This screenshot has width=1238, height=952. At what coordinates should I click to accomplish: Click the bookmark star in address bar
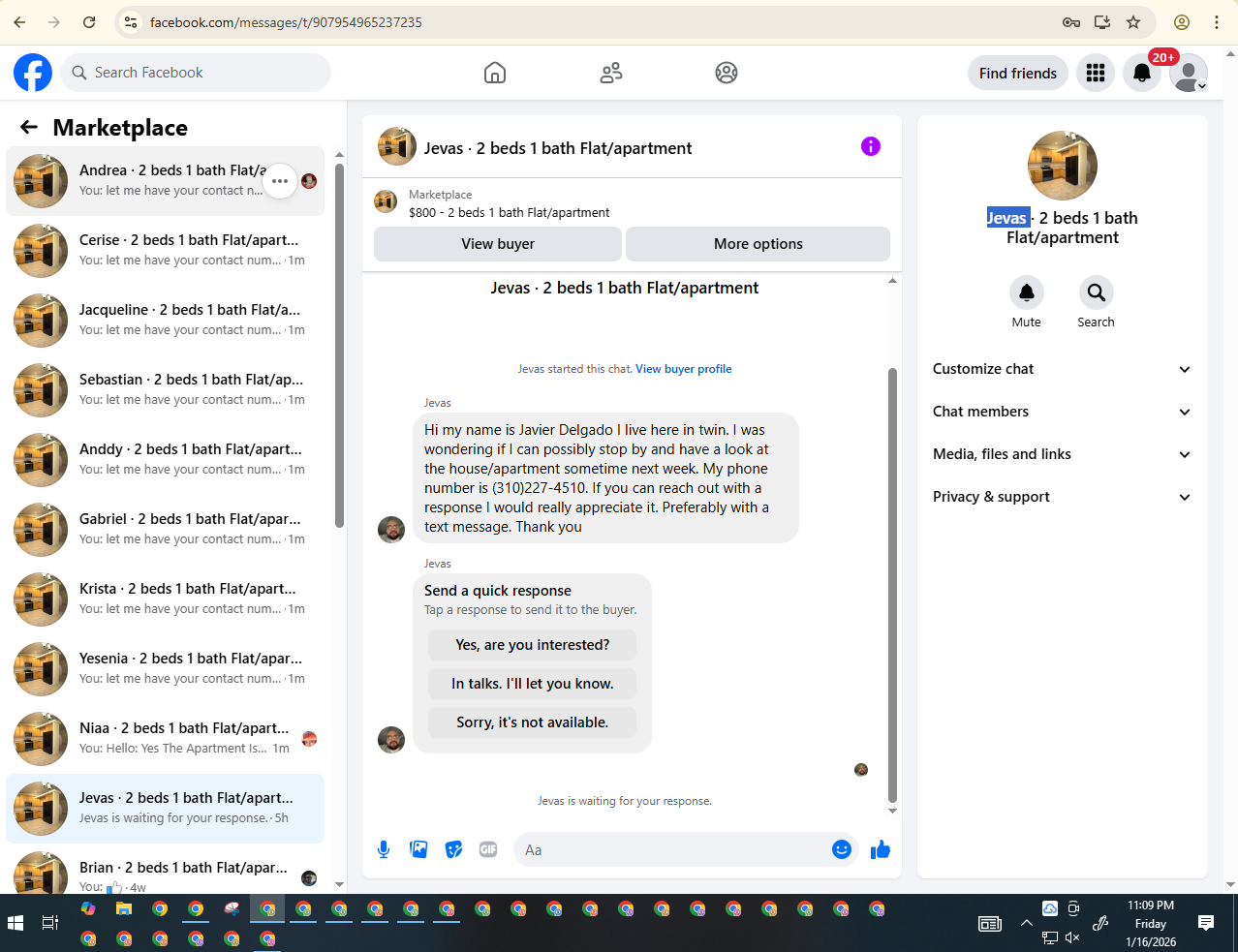point(1133,22)
